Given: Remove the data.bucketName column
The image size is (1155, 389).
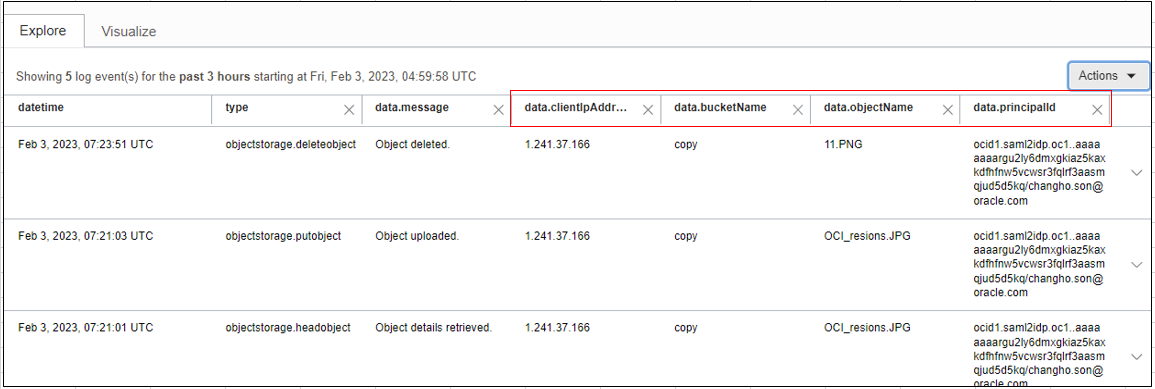Looking at the screenshot, I should coord(798,110).
